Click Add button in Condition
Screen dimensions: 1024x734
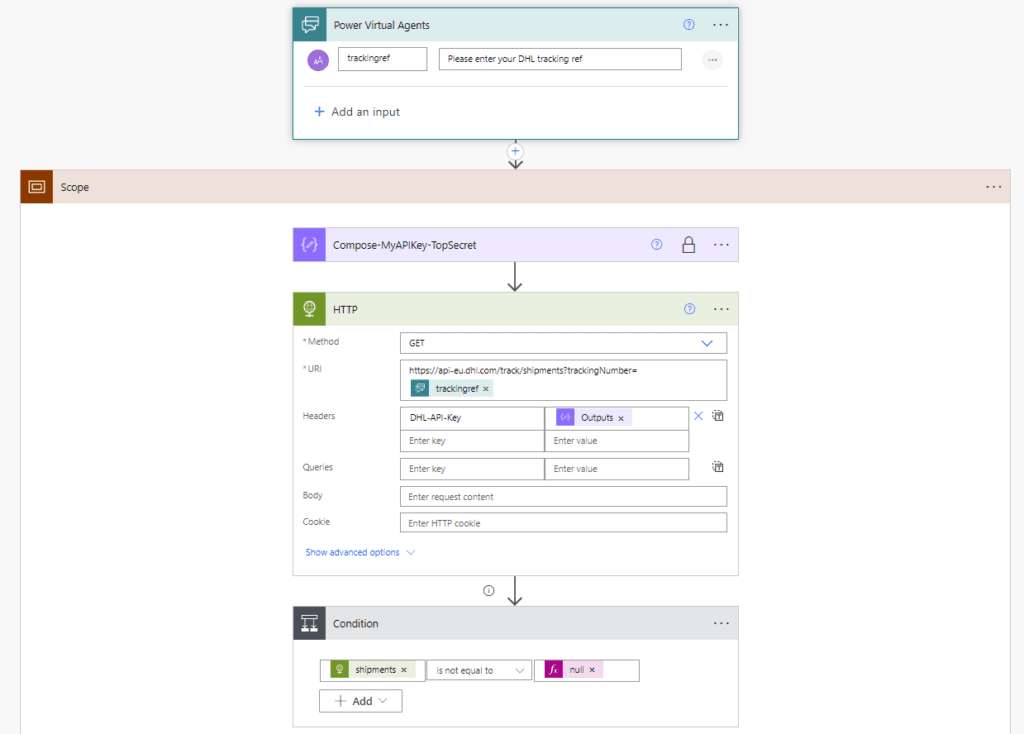pyautogui.click(x=361, y=701)
